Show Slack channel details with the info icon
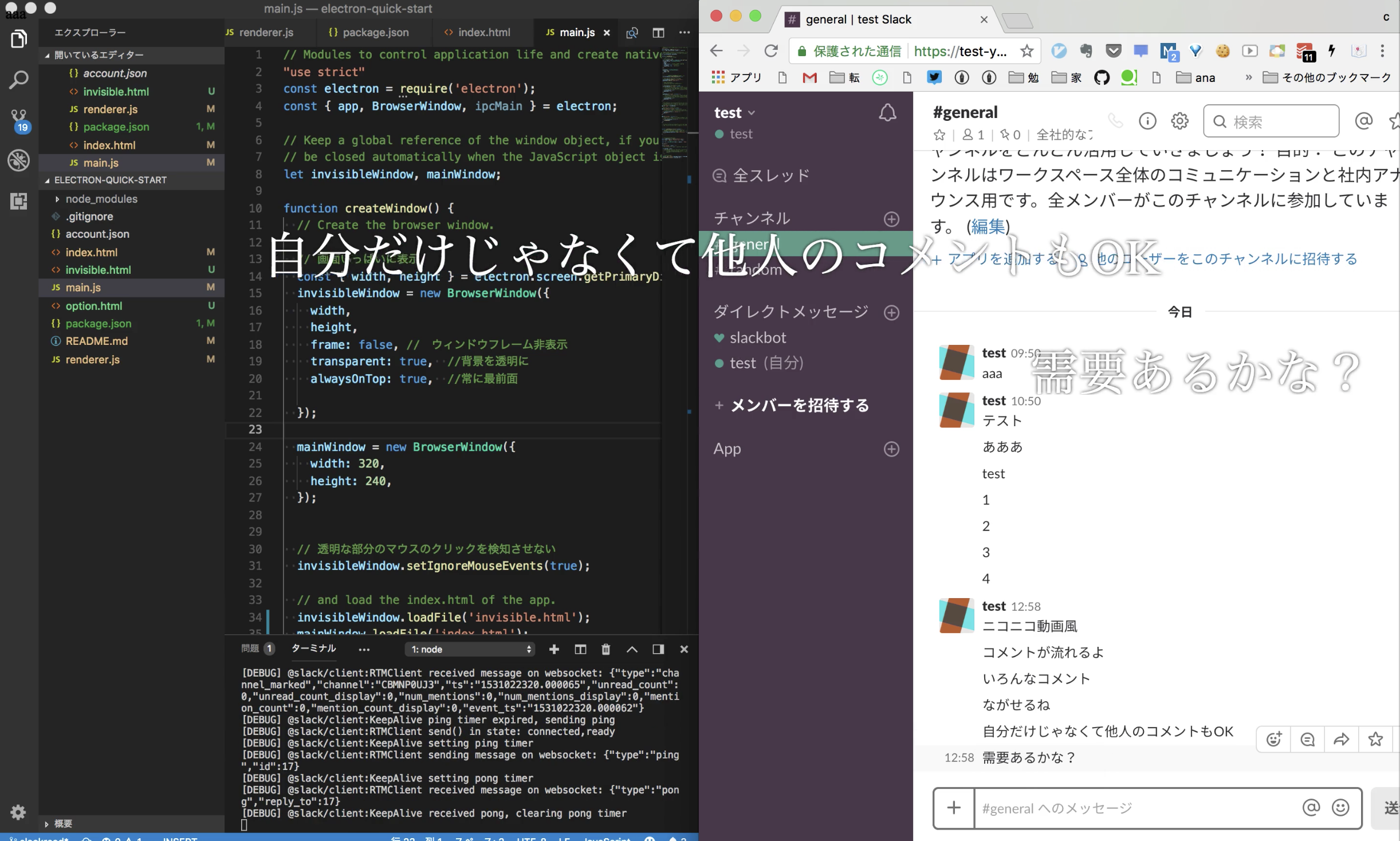Screen dimensions: 1400x841 [x=1147, y=121]
